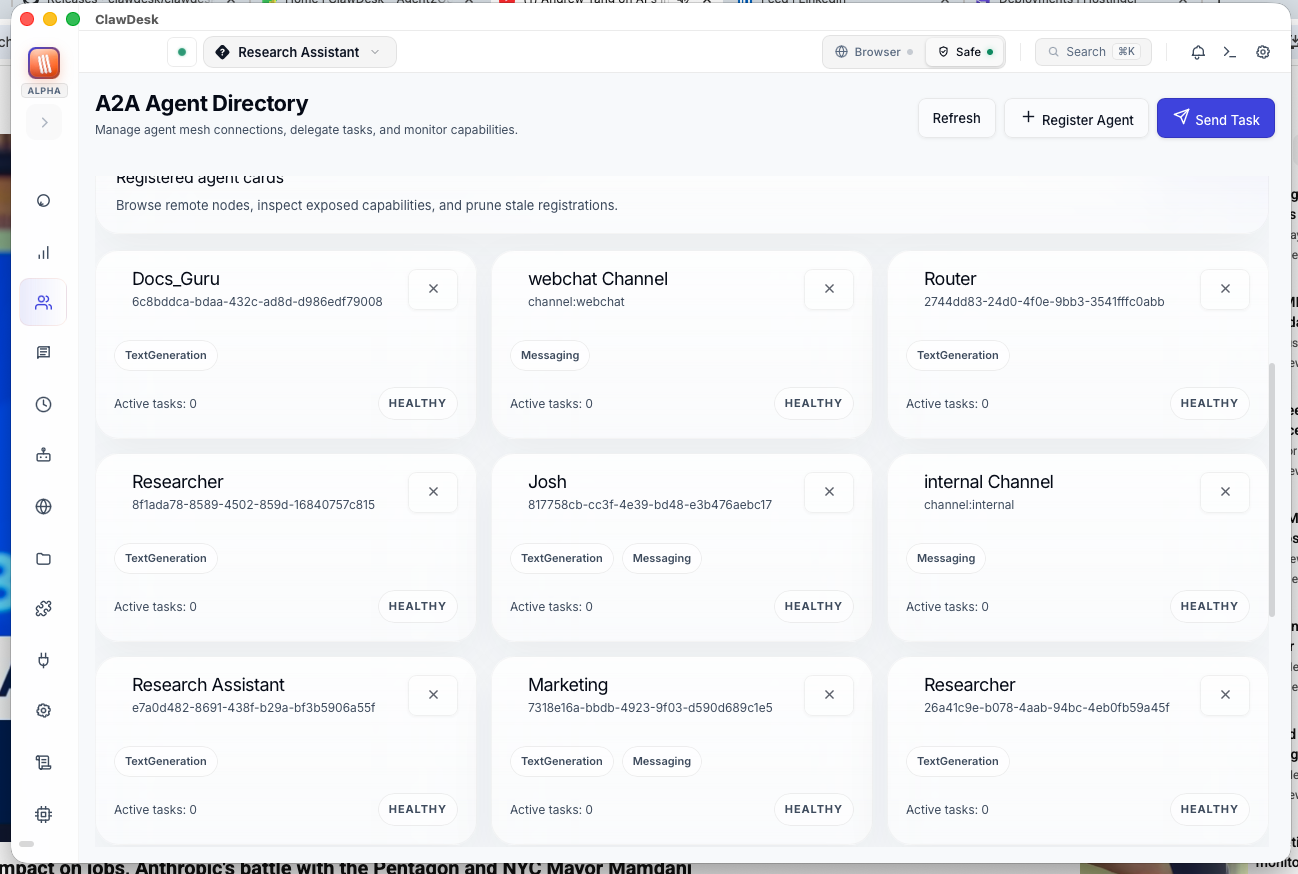1298x874 pixels.
Task: Click the TextGeneration chip on Docs_Guru
Action: [165, 355]
